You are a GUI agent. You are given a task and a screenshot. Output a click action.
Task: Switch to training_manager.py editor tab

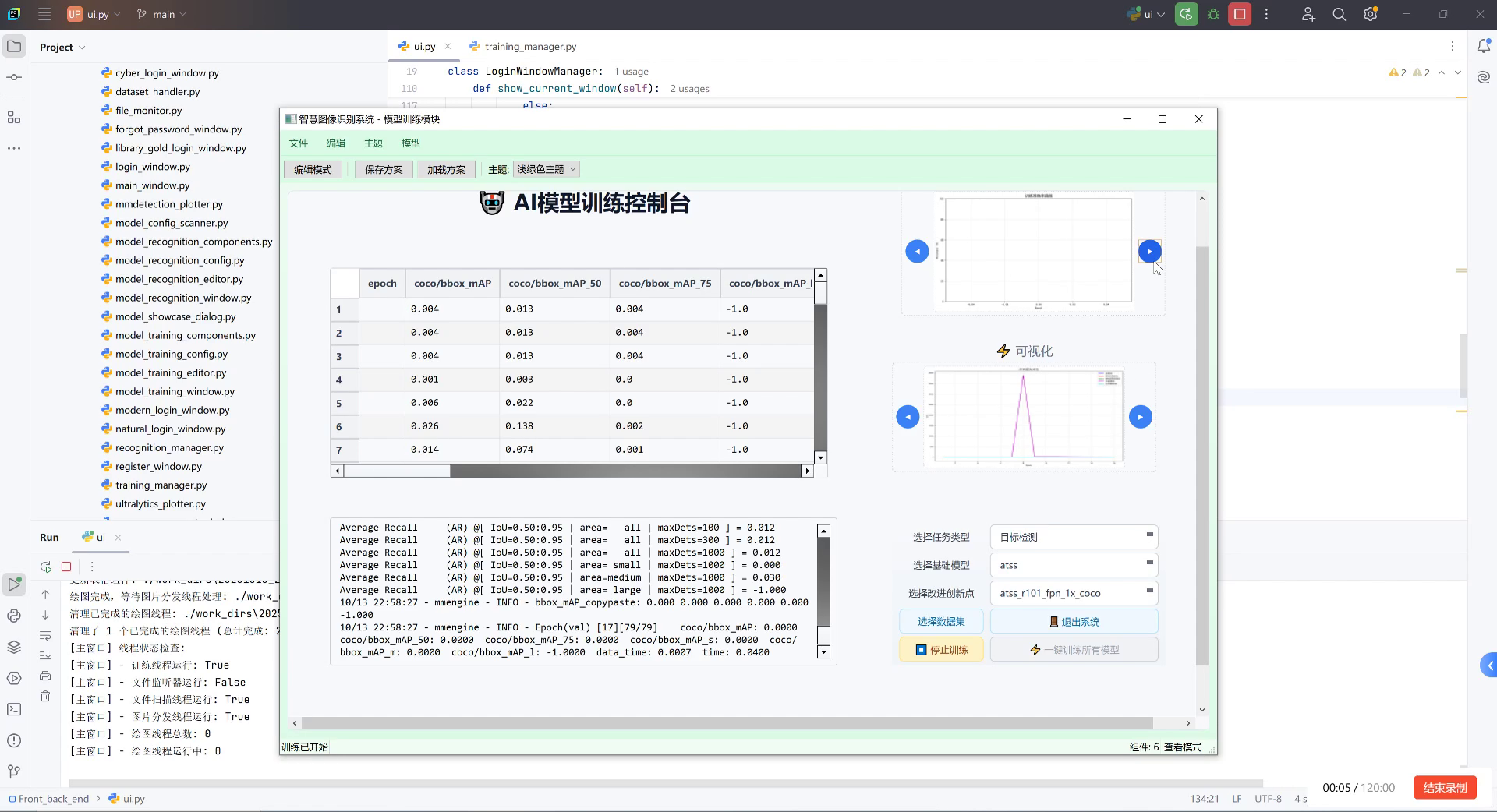(523, 47)
